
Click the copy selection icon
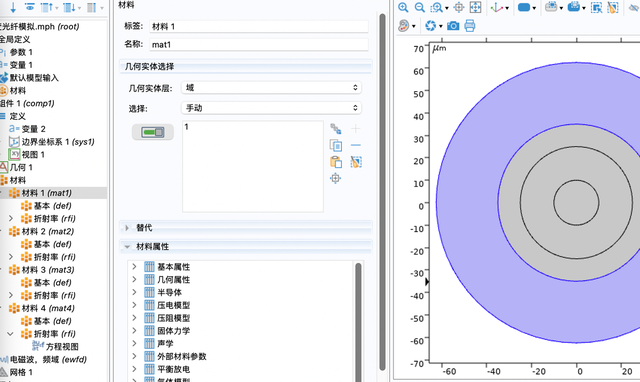pos(336,145)
